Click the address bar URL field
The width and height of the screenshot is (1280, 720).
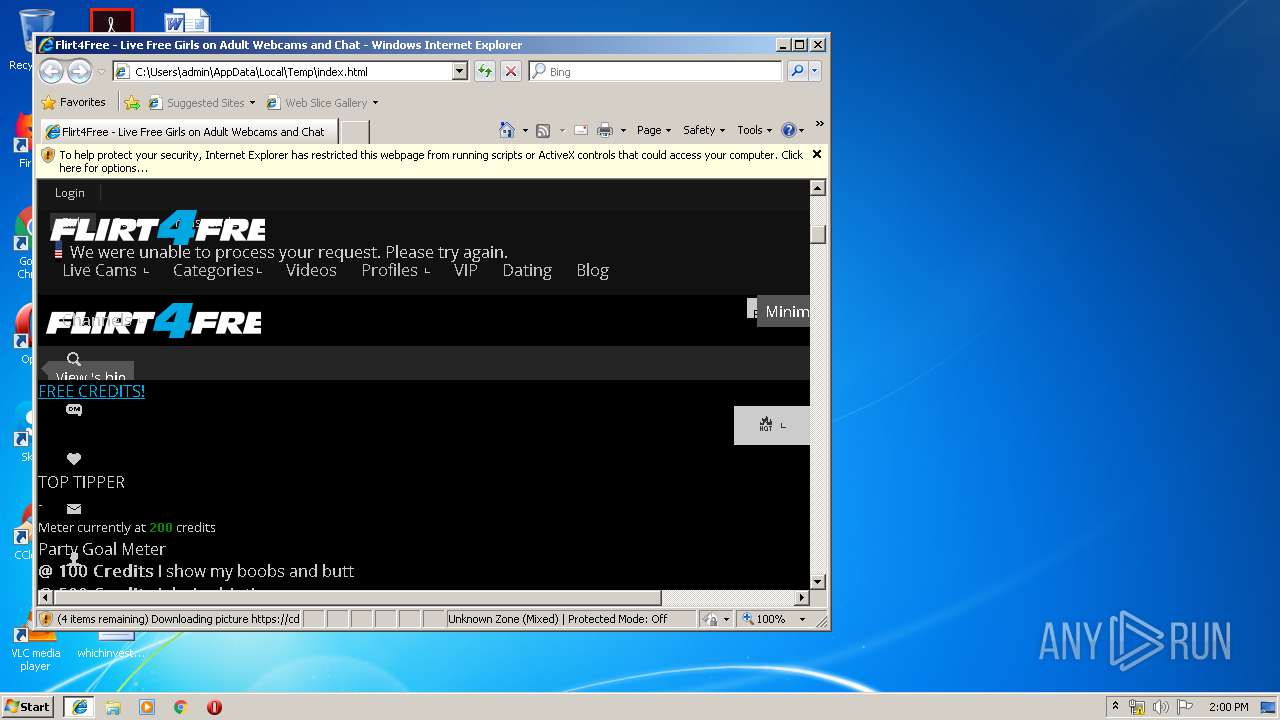click(x=290, y=71)
